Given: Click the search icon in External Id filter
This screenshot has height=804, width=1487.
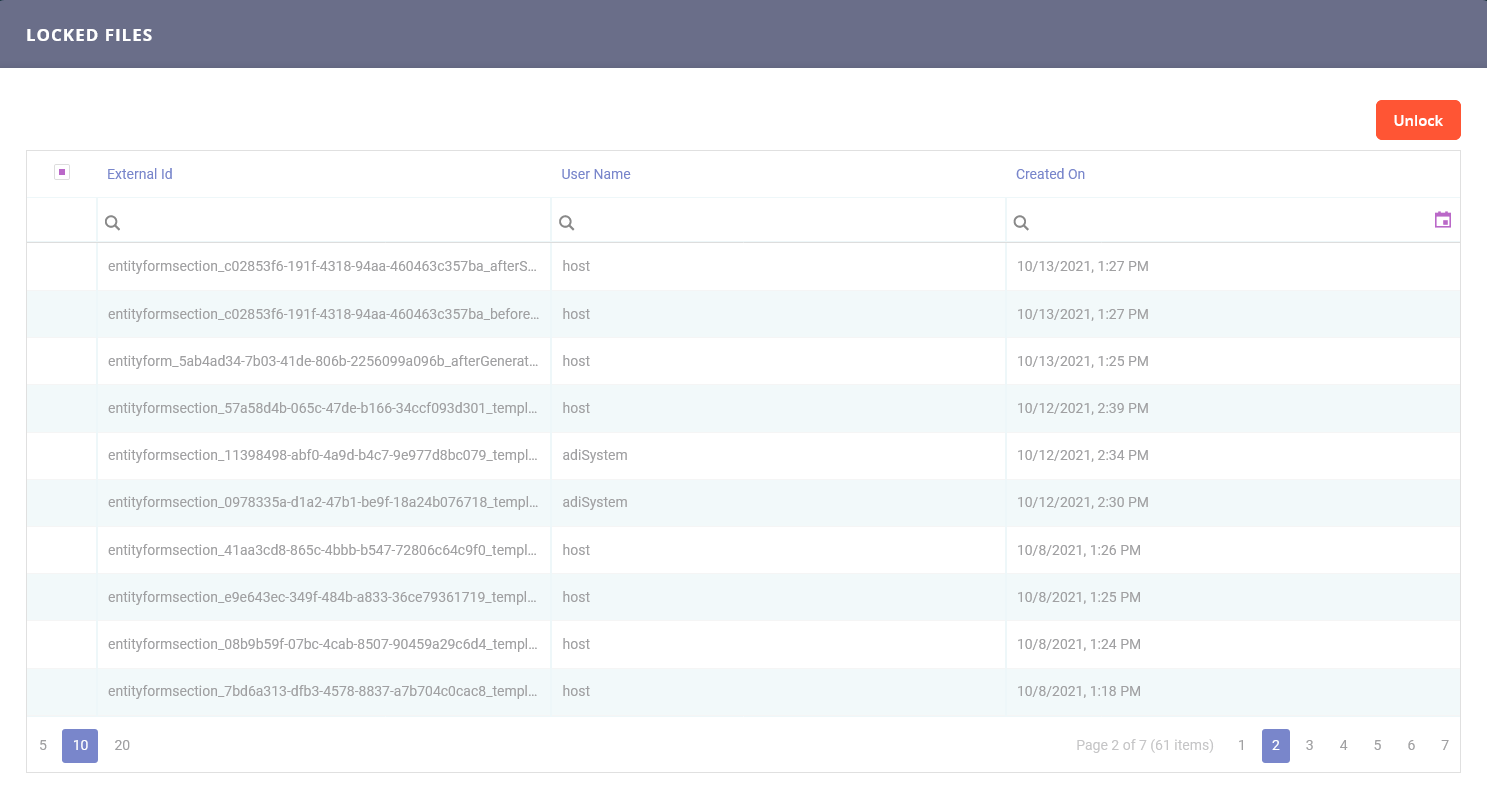Looking at the screenshot, I should [x=113, y=223].
